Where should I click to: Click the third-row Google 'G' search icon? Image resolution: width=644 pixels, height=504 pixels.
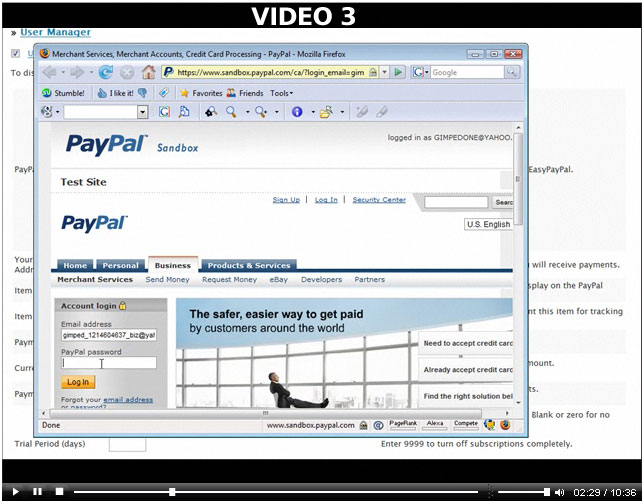point(164,112)
